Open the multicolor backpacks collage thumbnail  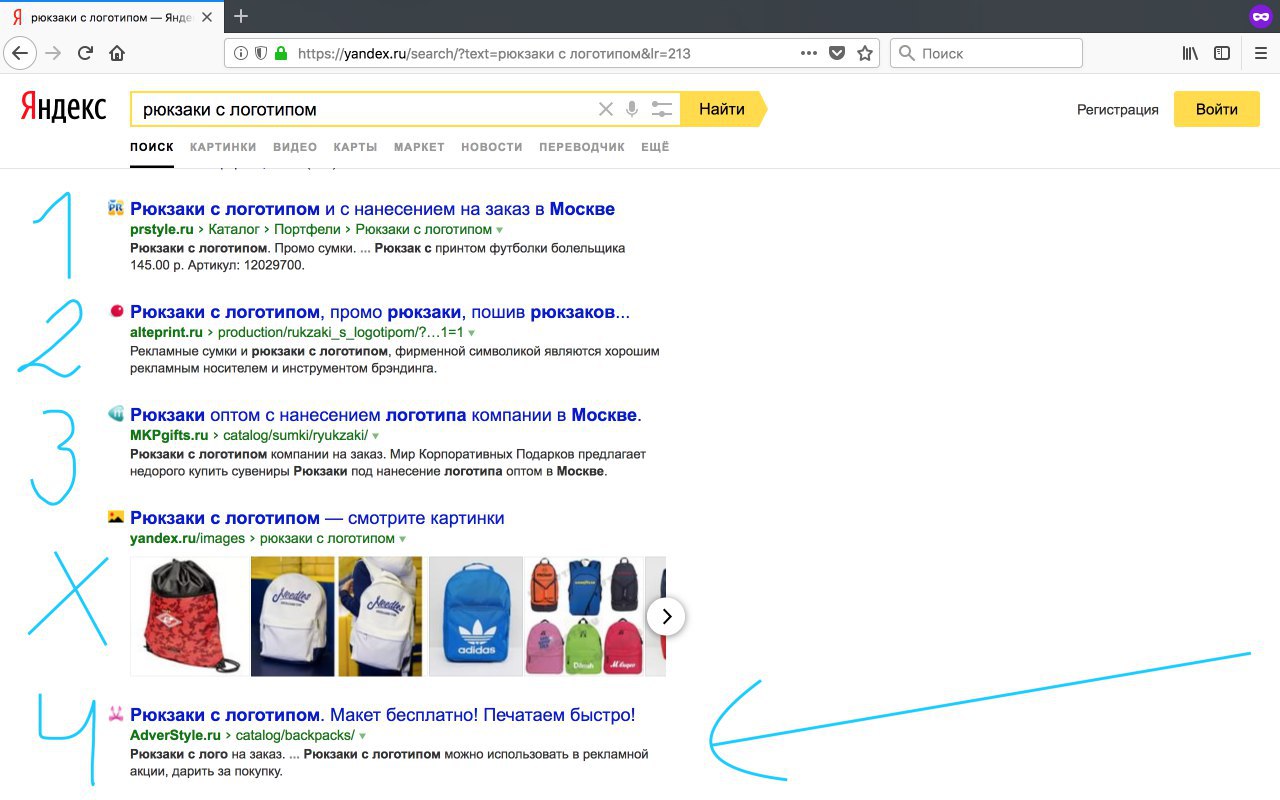coord(584,616)
